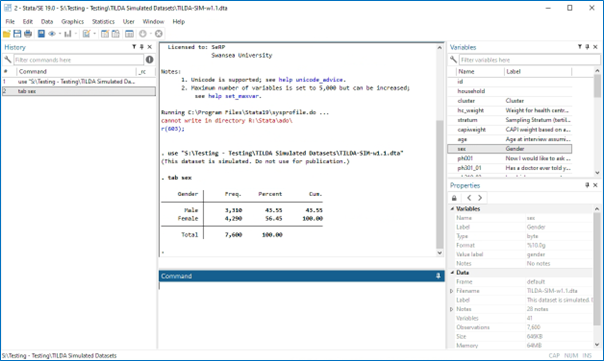The width and height of the screenshot is (604, 361).
Task: Click the Show more results clock icon
Action: [x=143, y=34]
